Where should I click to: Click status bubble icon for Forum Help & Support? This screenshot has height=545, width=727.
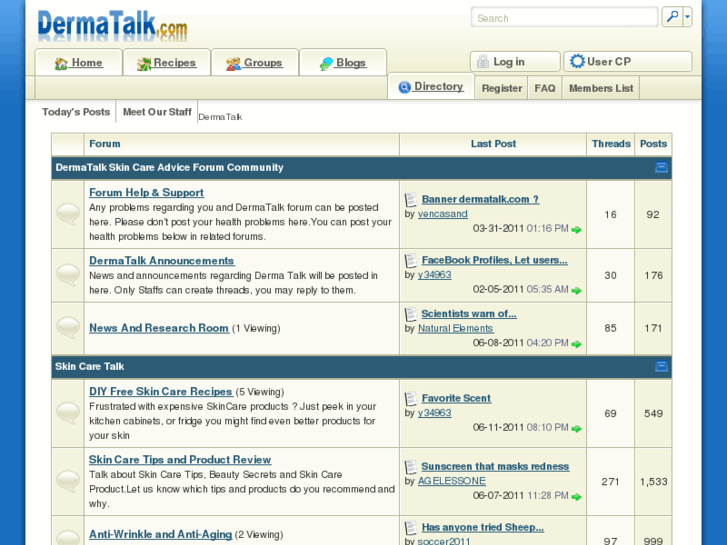[x=68, y=214]
